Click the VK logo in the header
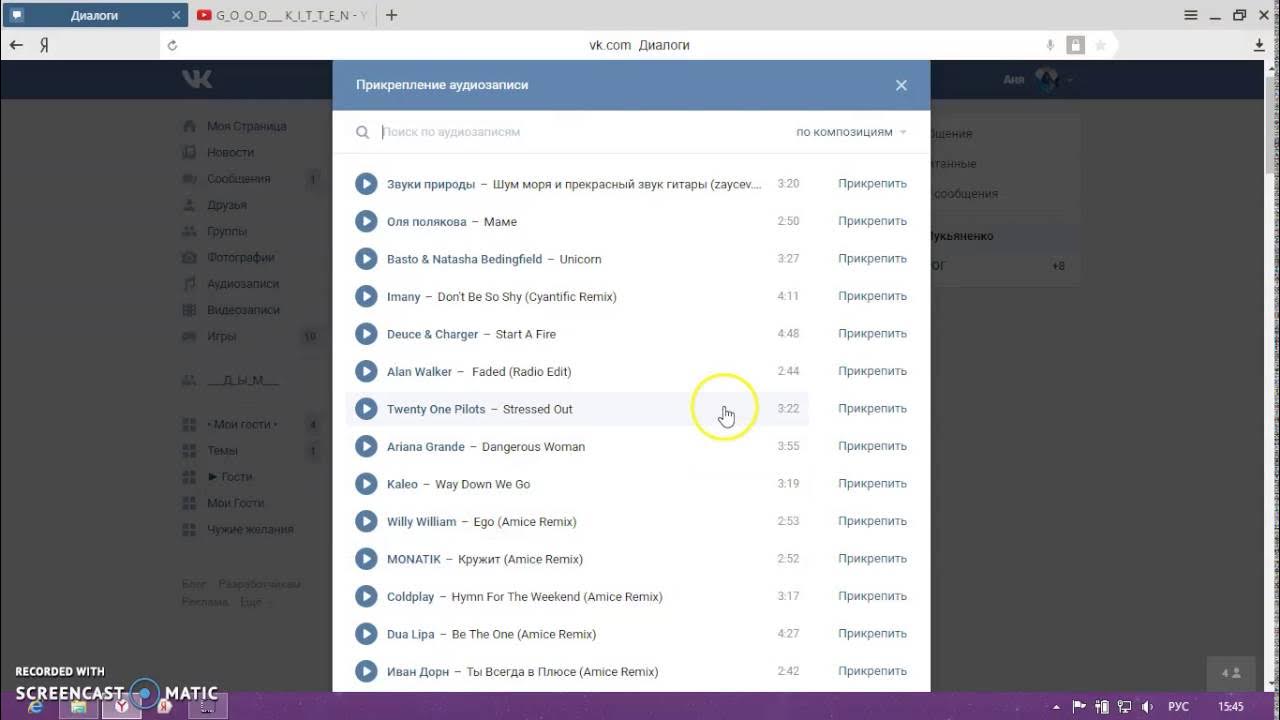The width and height of the screenshot is (1280, 720). coord(197,79)
